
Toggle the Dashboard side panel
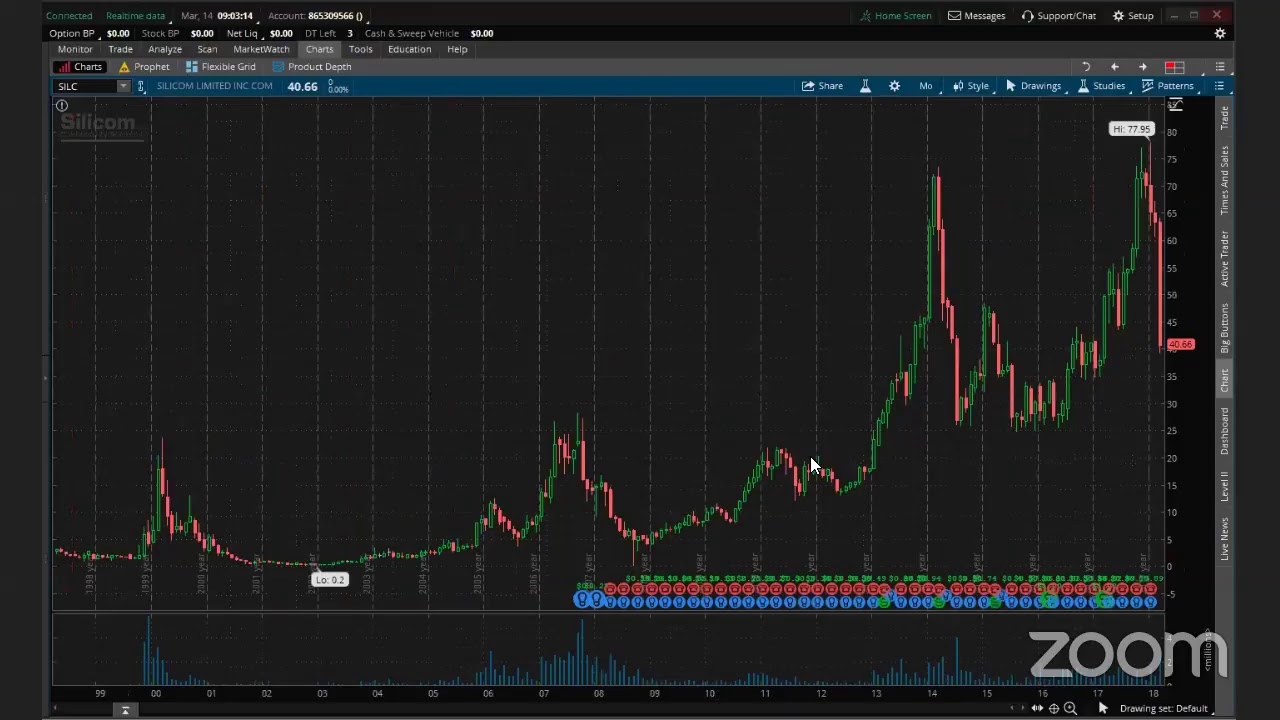coord(1224,431)
